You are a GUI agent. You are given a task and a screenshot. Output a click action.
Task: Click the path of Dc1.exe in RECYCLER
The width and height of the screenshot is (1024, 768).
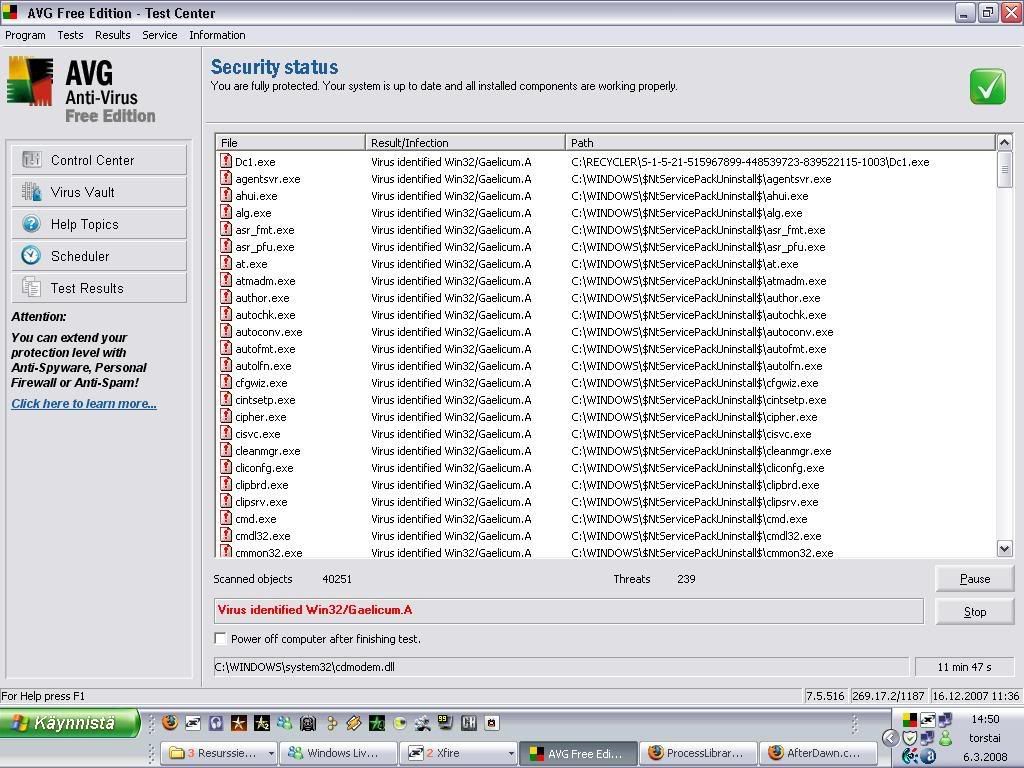(x=750, y=162)
